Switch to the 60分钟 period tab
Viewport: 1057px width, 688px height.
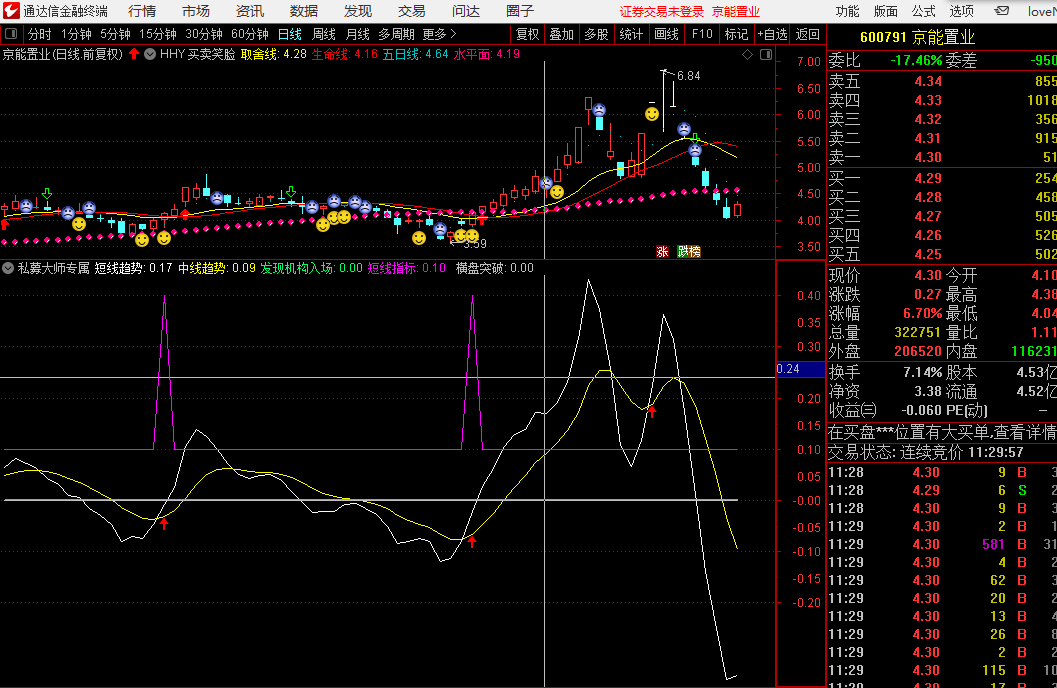[x=249, y=34]
